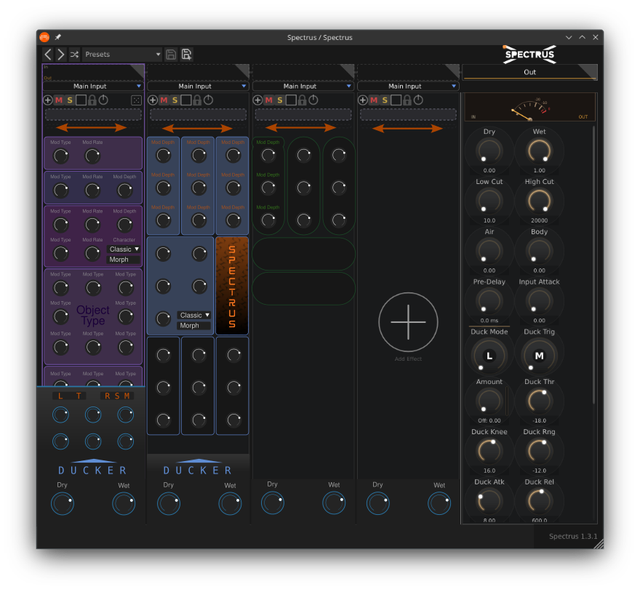Screen dimensions: 640x592
Task: Mute the first strip with M
Action: (59, 100)
